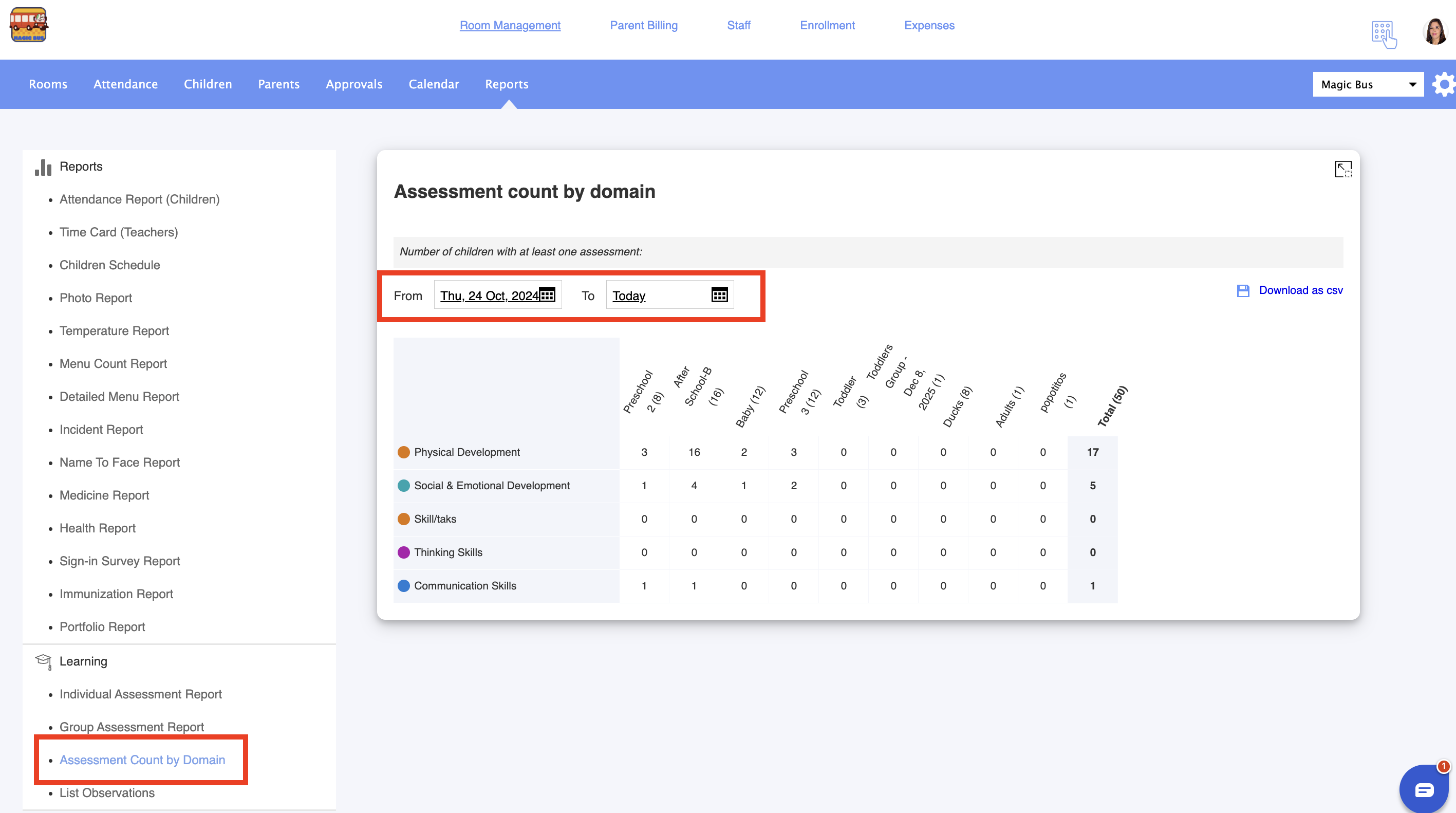Expand report with the fullscreen icon
This screenshot has height=813, width=1456.
coord(1343,169)
